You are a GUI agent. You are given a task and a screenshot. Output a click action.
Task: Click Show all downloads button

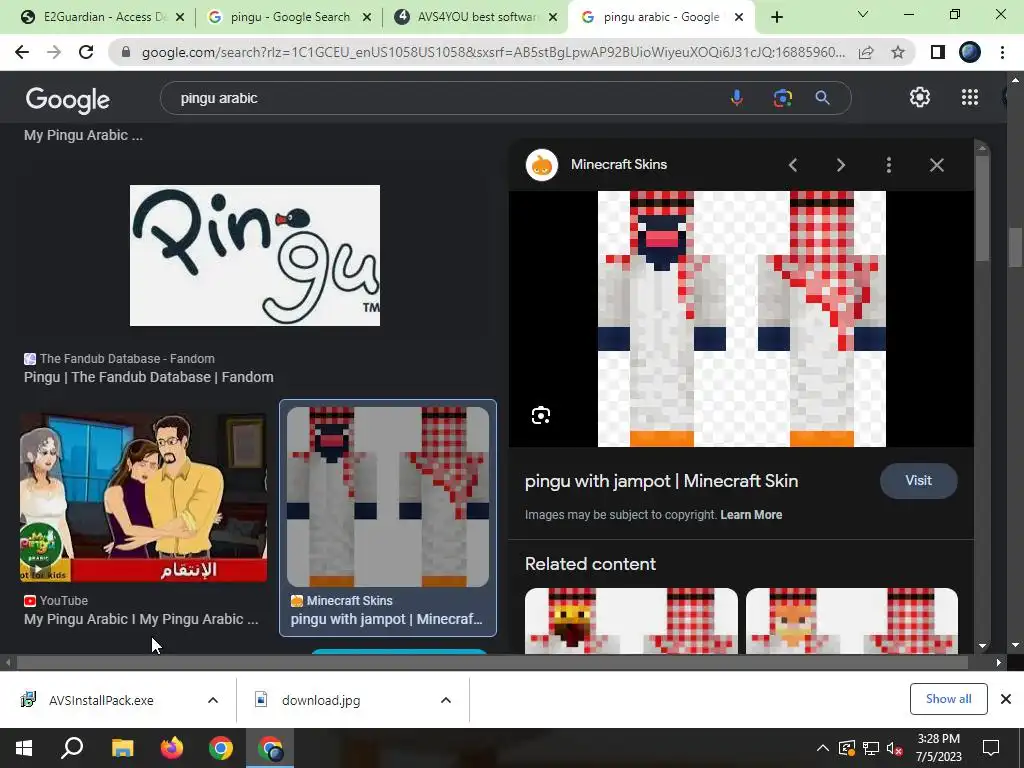tap(948, 699)
